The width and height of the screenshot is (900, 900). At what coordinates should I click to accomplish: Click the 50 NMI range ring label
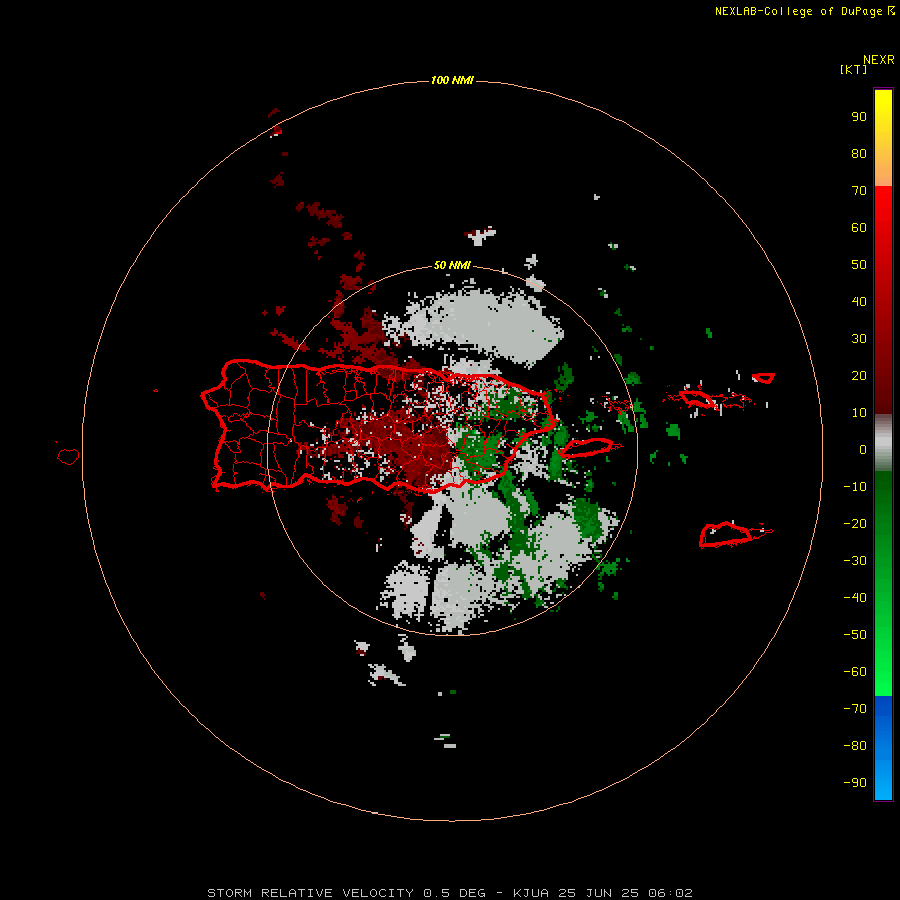point(452,265)
